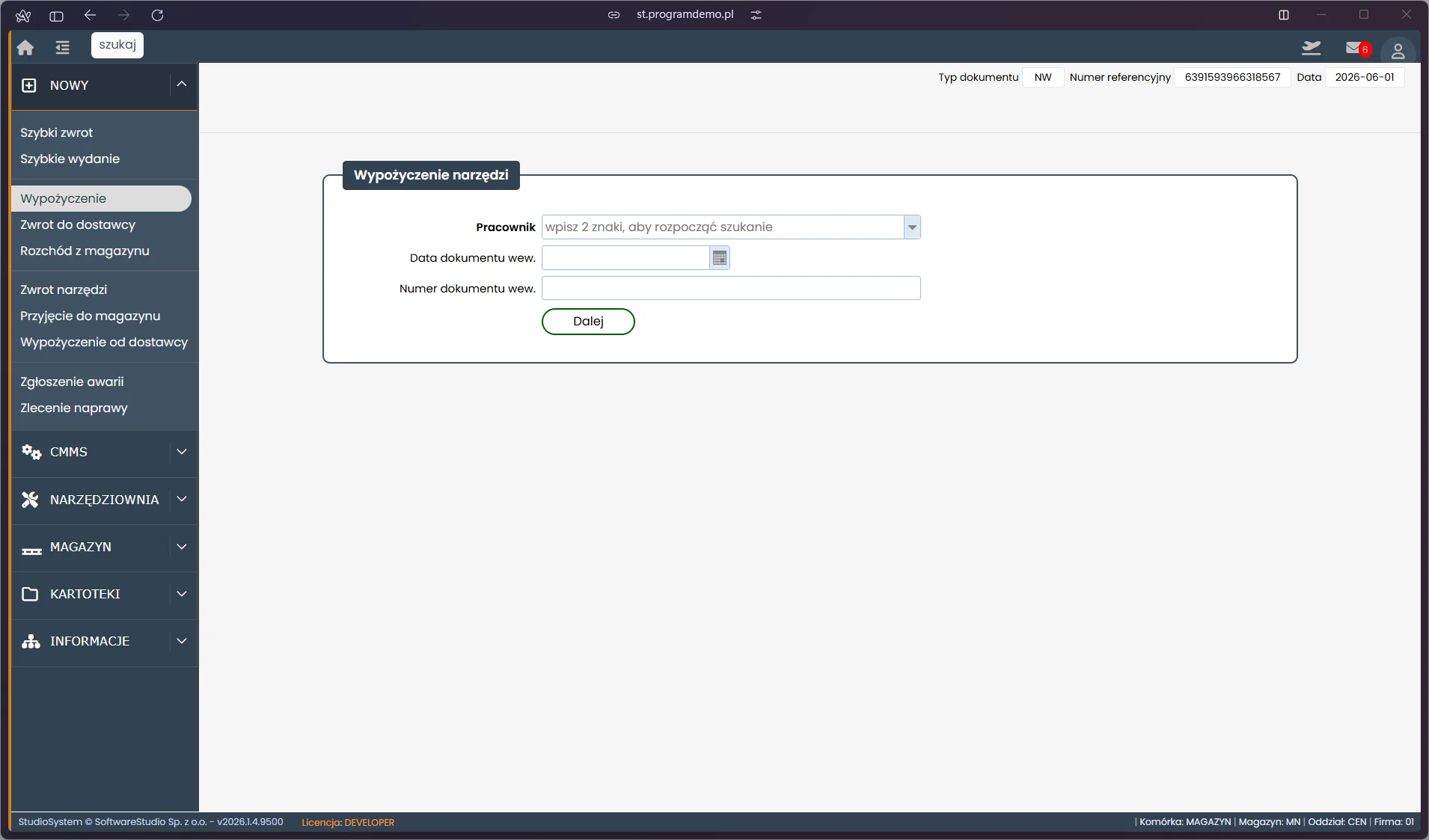The height and width of the screenshot is (840, 1429).
Task: Select Zwrot do dostawcy menu item
Action: (78, 224)
